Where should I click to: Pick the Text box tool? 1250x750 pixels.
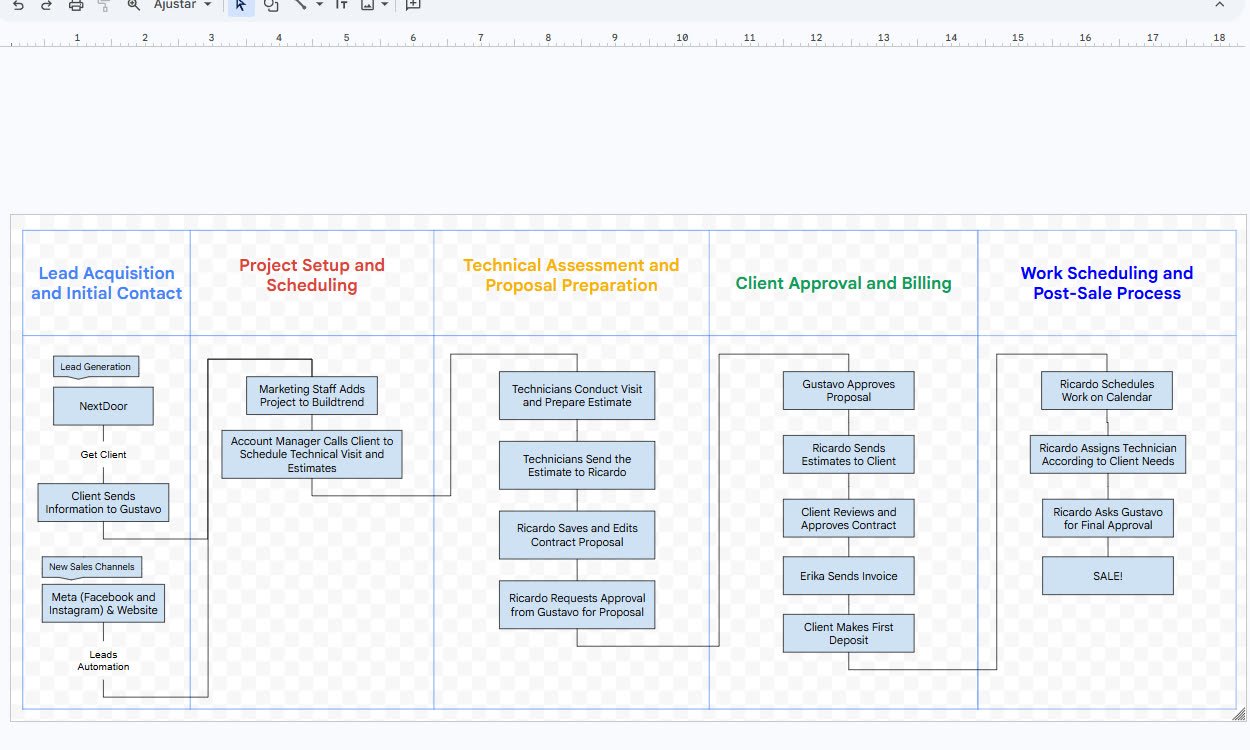pos(342,5)
